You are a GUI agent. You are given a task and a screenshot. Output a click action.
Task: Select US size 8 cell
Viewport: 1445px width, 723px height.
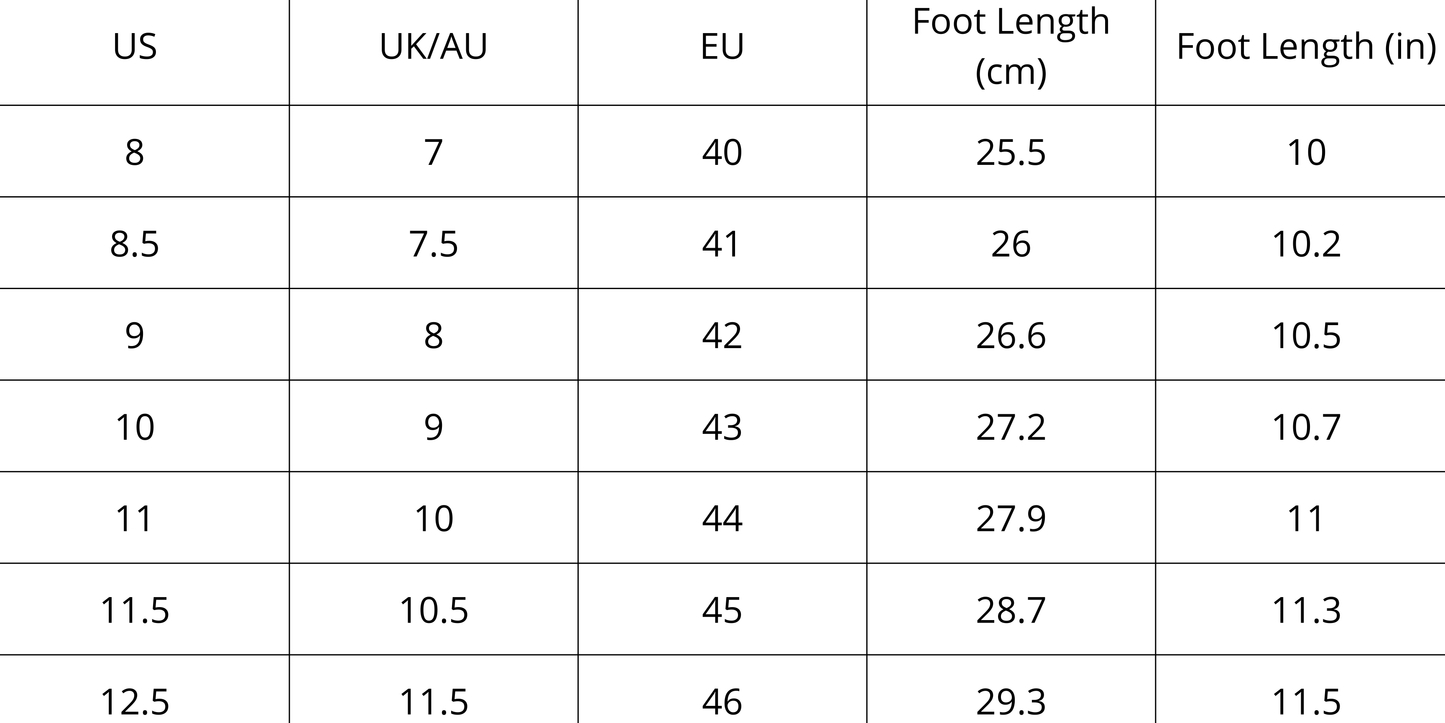click(x=135, y=152)
